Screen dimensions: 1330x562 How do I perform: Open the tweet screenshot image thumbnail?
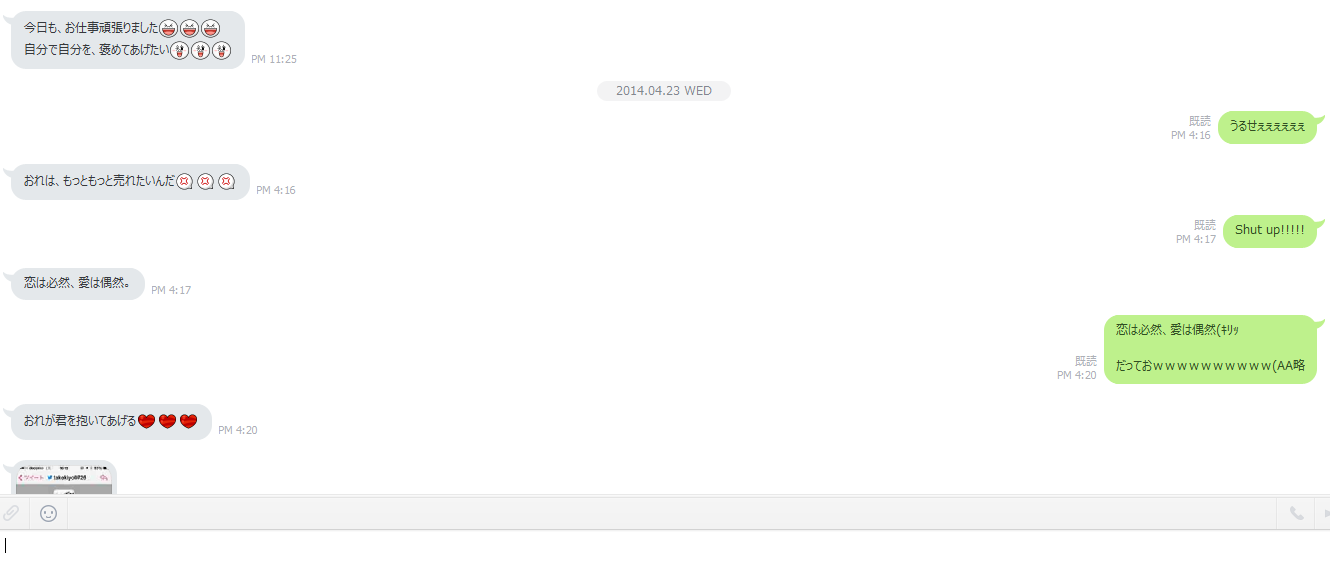point(64,478)
